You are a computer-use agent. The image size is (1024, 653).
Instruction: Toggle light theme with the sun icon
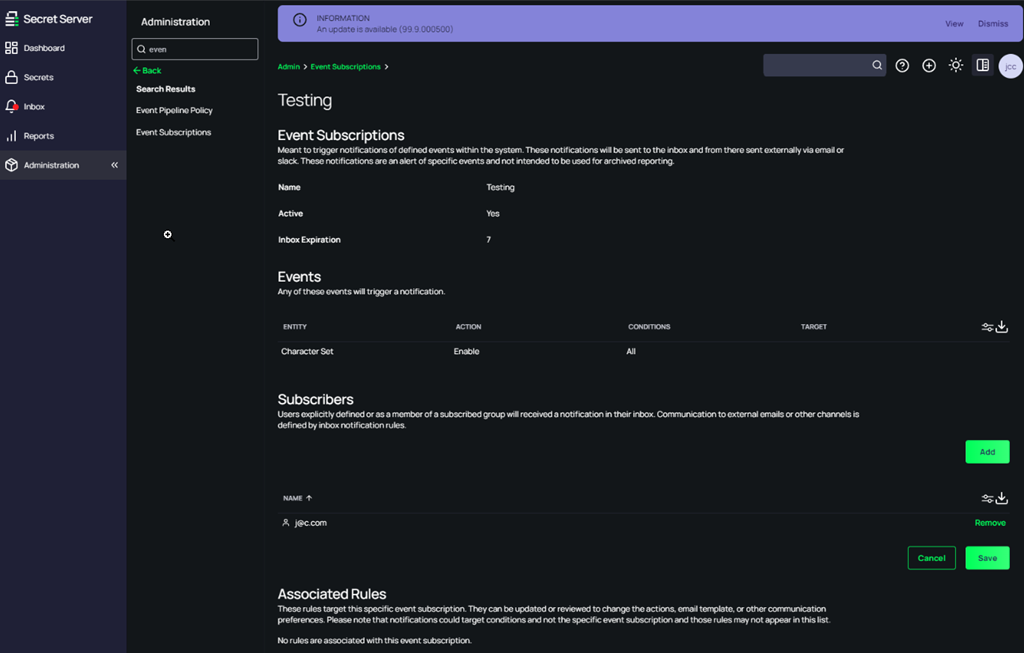956,66
